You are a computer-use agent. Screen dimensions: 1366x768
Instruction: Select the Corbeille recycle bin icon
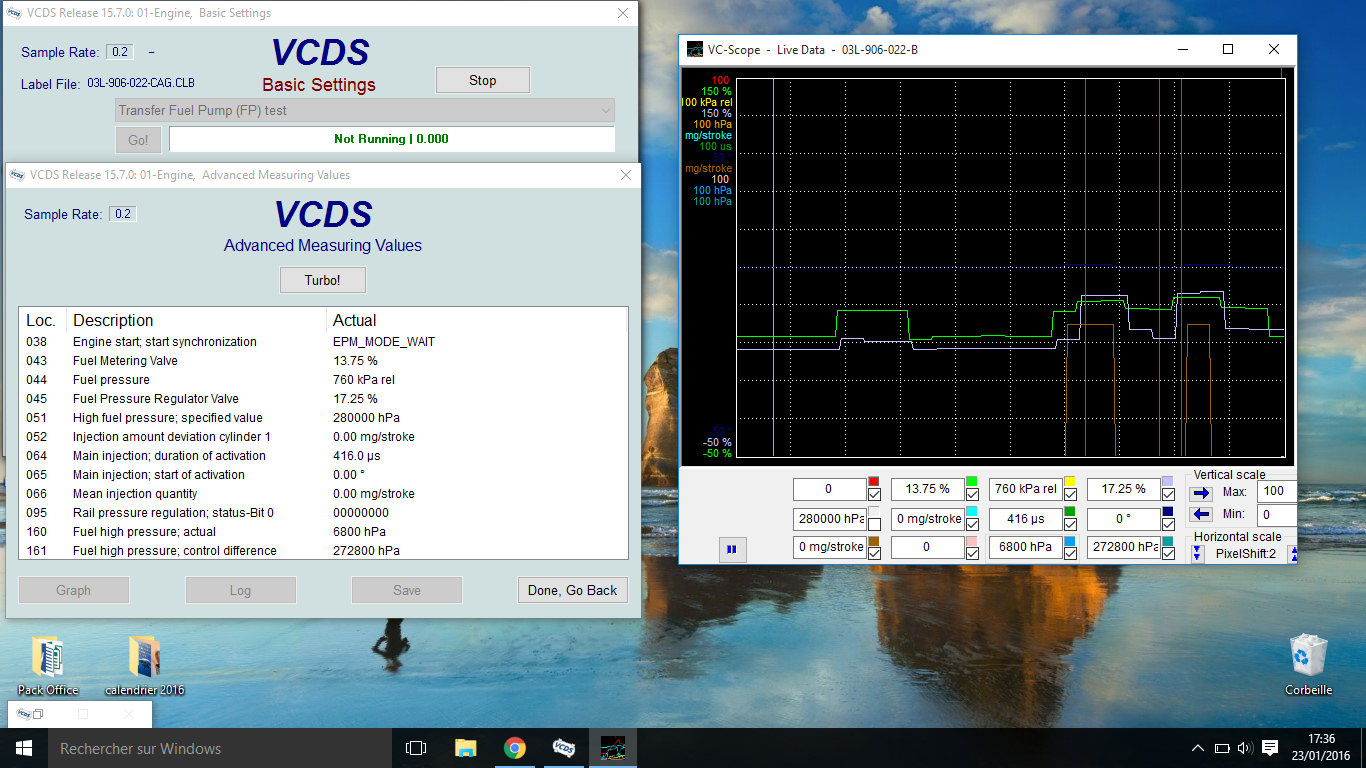tap(1308, 666)
